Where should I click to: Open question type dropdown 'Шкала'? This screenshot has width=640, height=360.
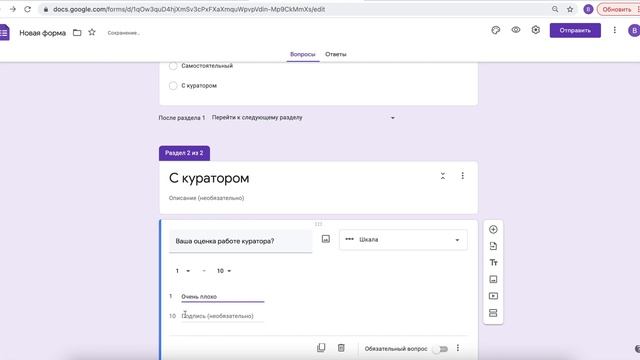[403, 240]
